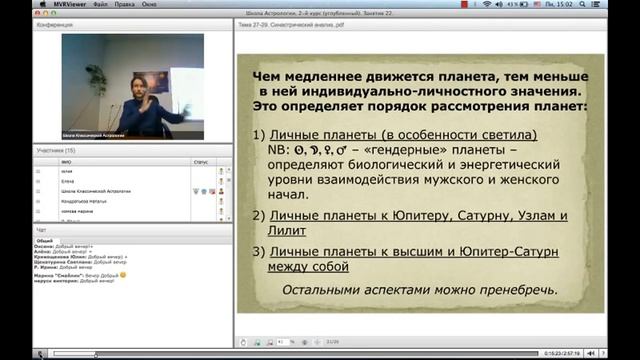Click the Участники (15) panel header
The image size is (640, 360).
coord(56,151)
